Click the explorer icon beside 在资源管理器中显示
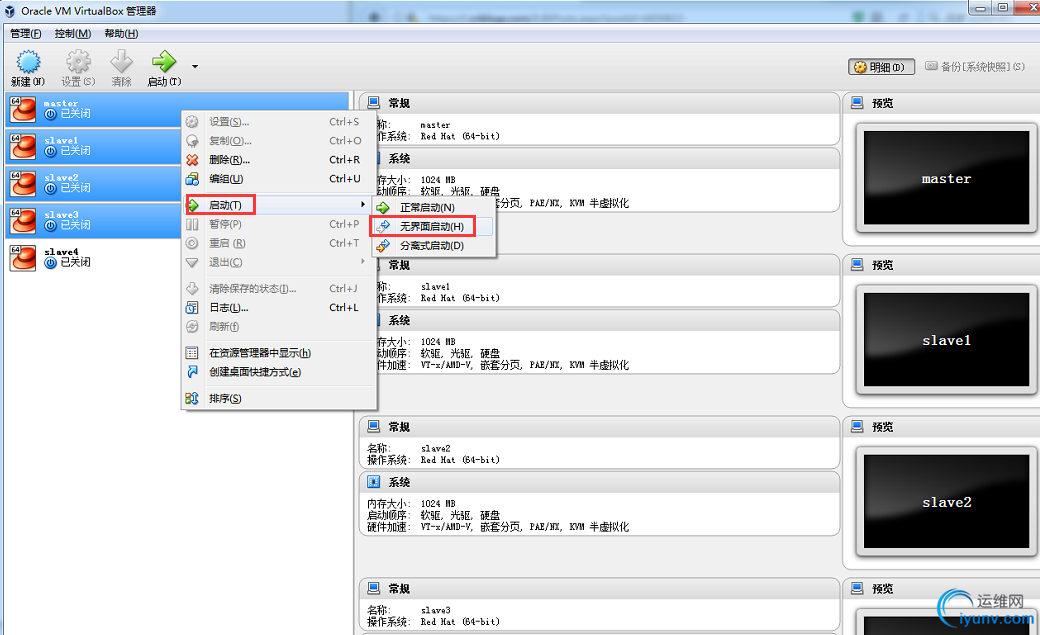 click(x=192, y=353)
